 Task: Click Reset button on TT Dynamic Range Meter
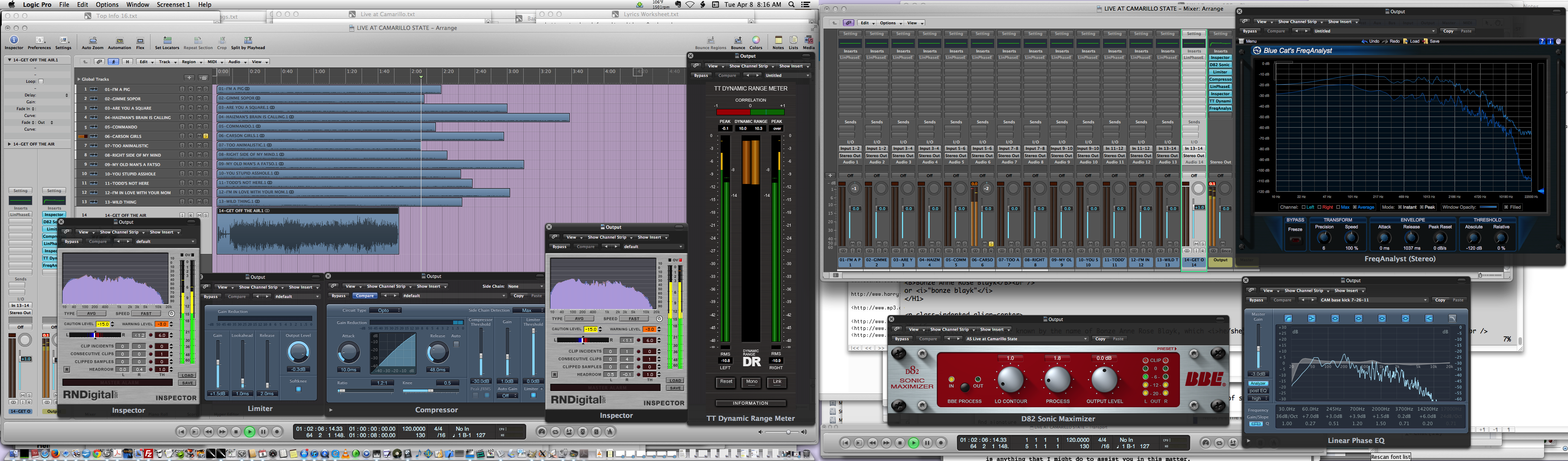click(x=726, y=382)
